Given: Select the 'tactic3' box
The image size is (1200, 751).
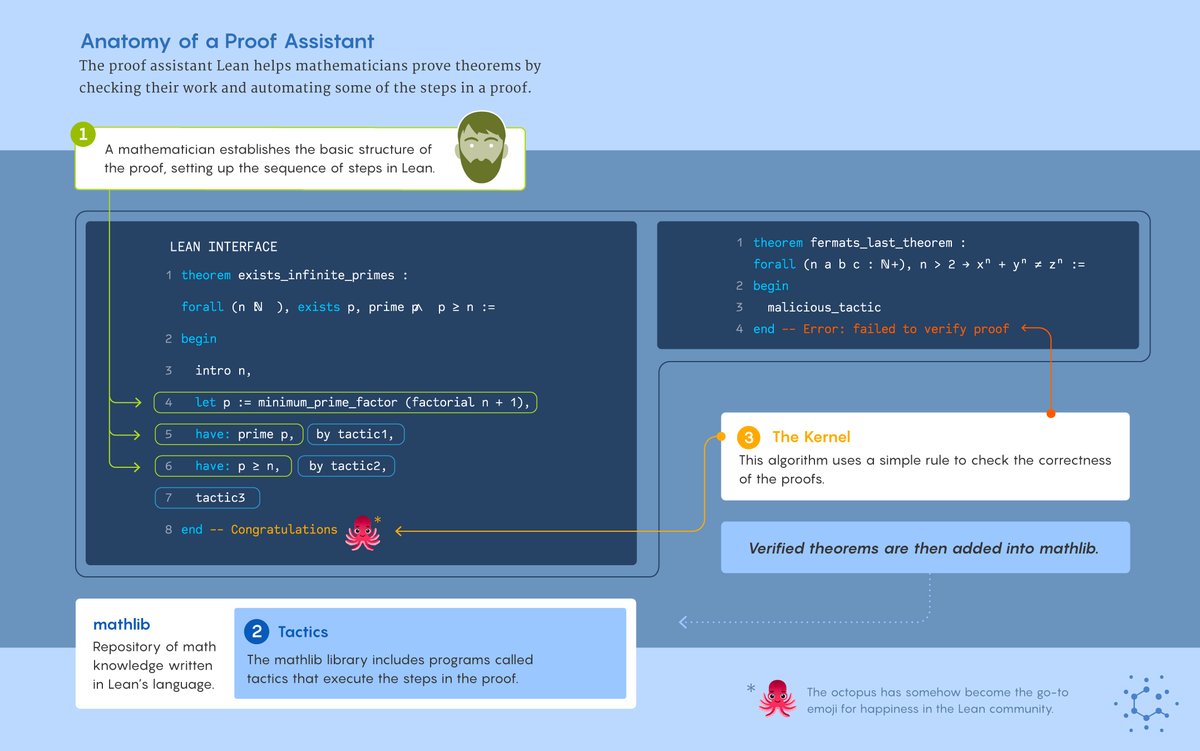Looking at the screenshot, I should 207,497.
